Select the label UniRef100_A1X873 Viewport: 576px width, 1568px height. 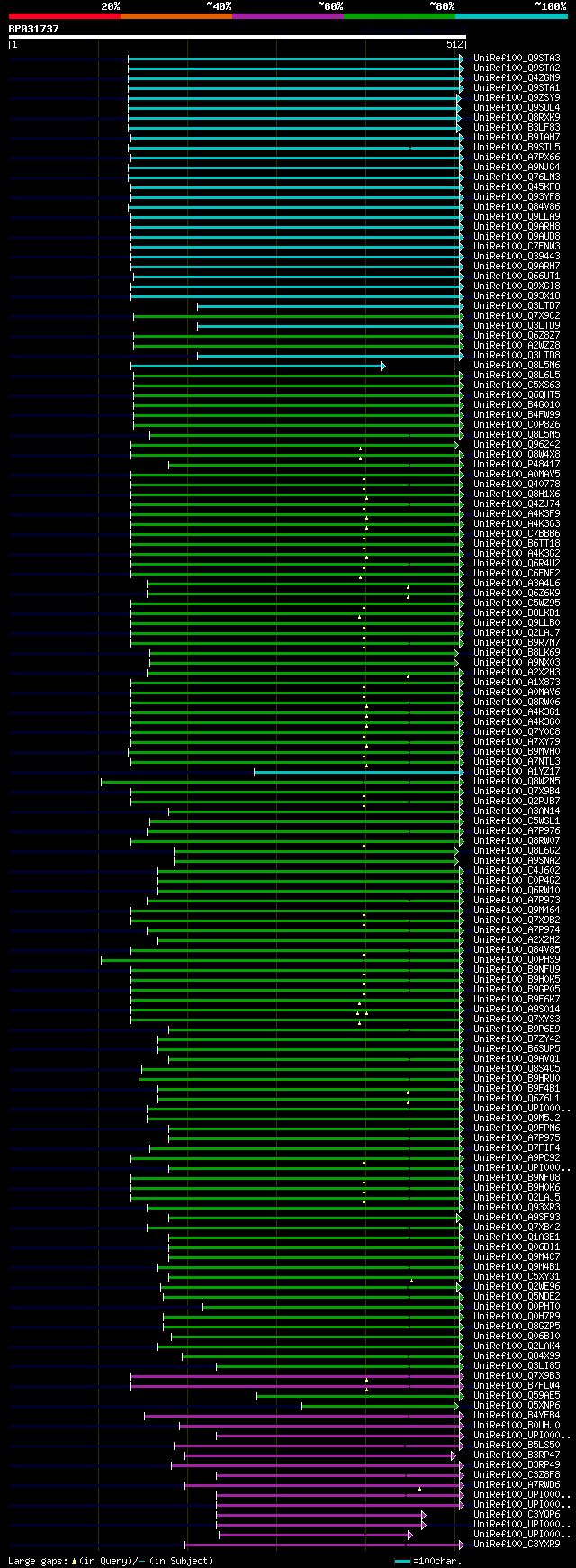(x=517, y=683)
